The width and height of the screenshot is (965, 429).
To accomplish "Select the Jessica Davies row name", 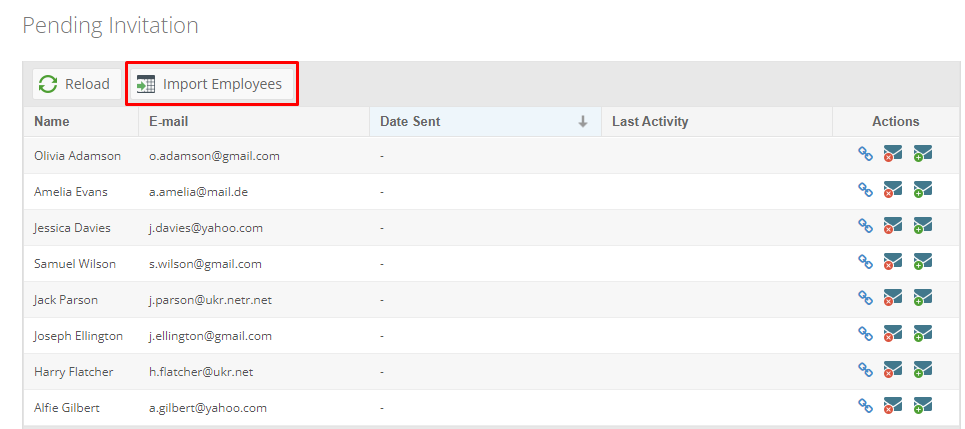I will click(72, 228).
